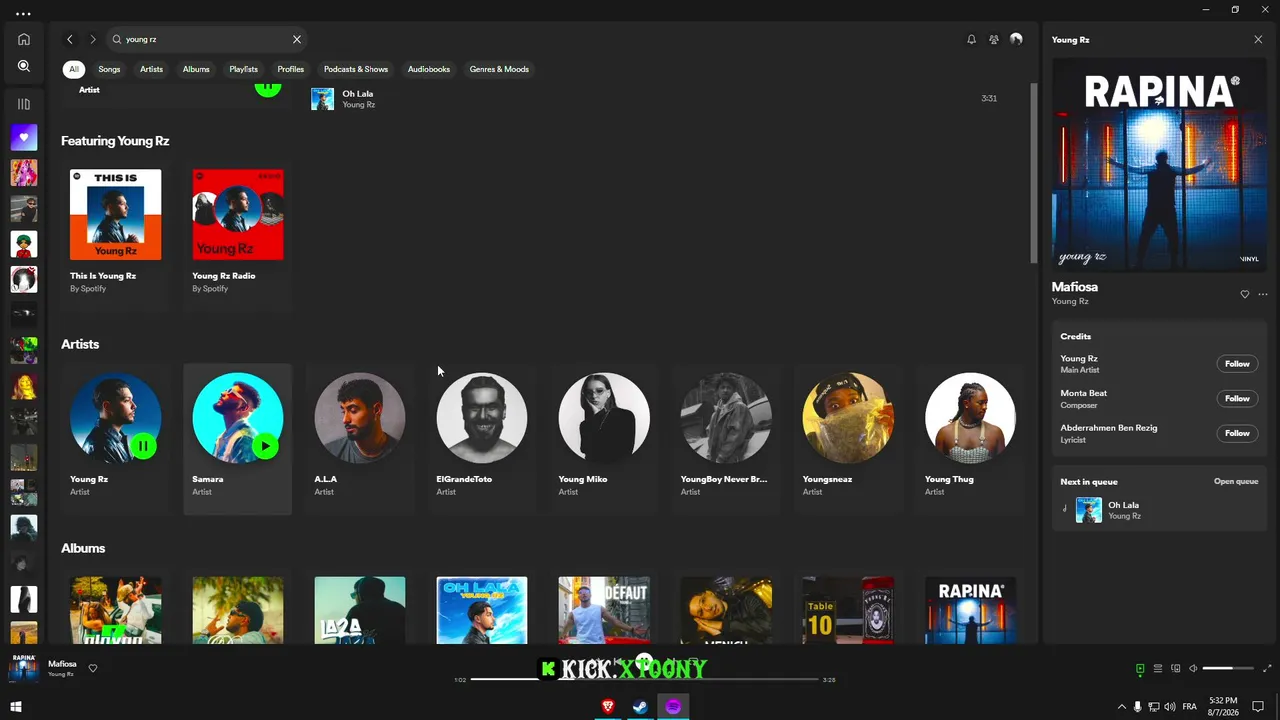Open the three-dot app menu
This screenshot has height=720, width=1280.
(x=23, y=14)
